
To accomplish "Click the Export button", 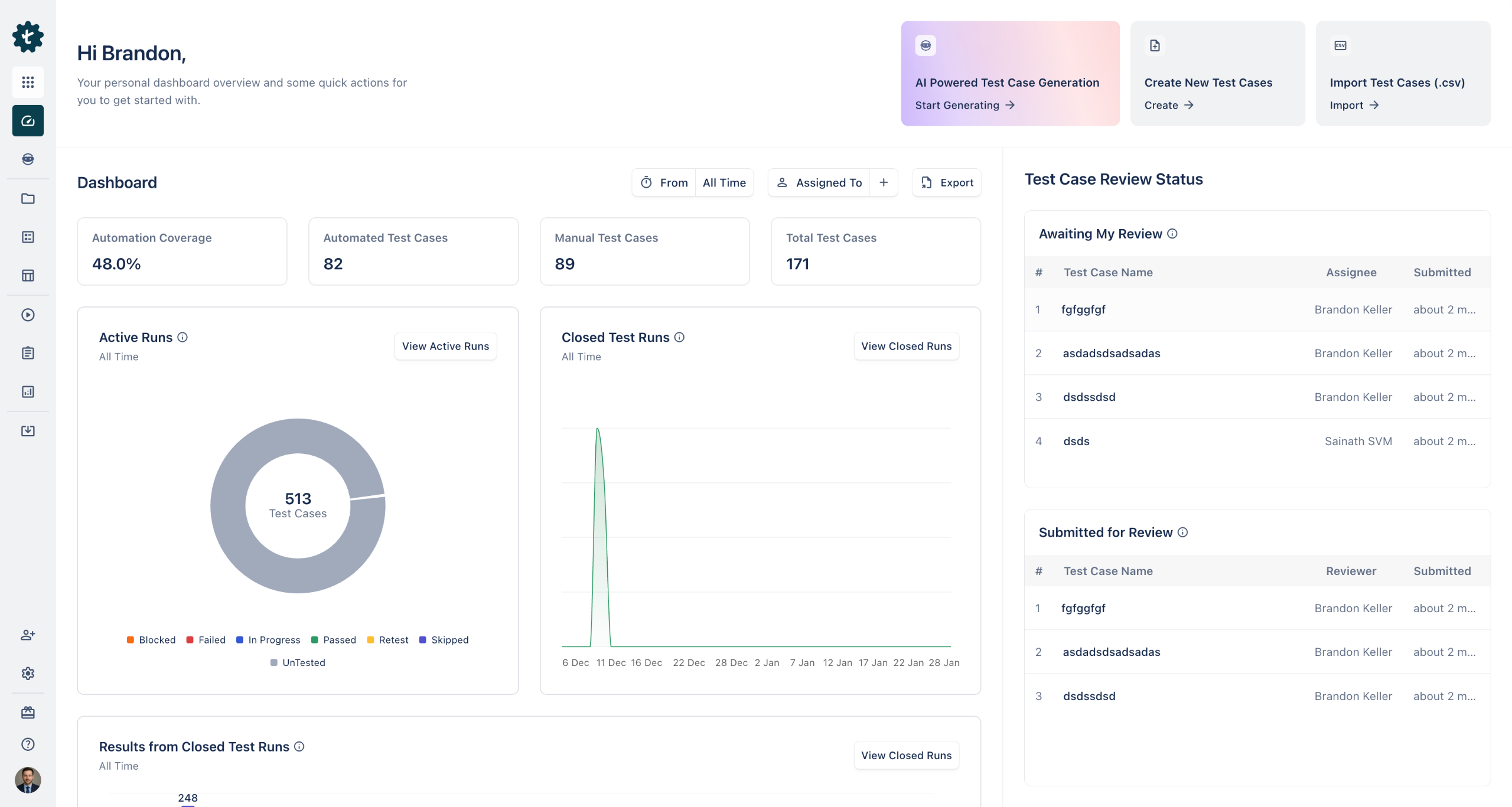I will tap(947, 182).
